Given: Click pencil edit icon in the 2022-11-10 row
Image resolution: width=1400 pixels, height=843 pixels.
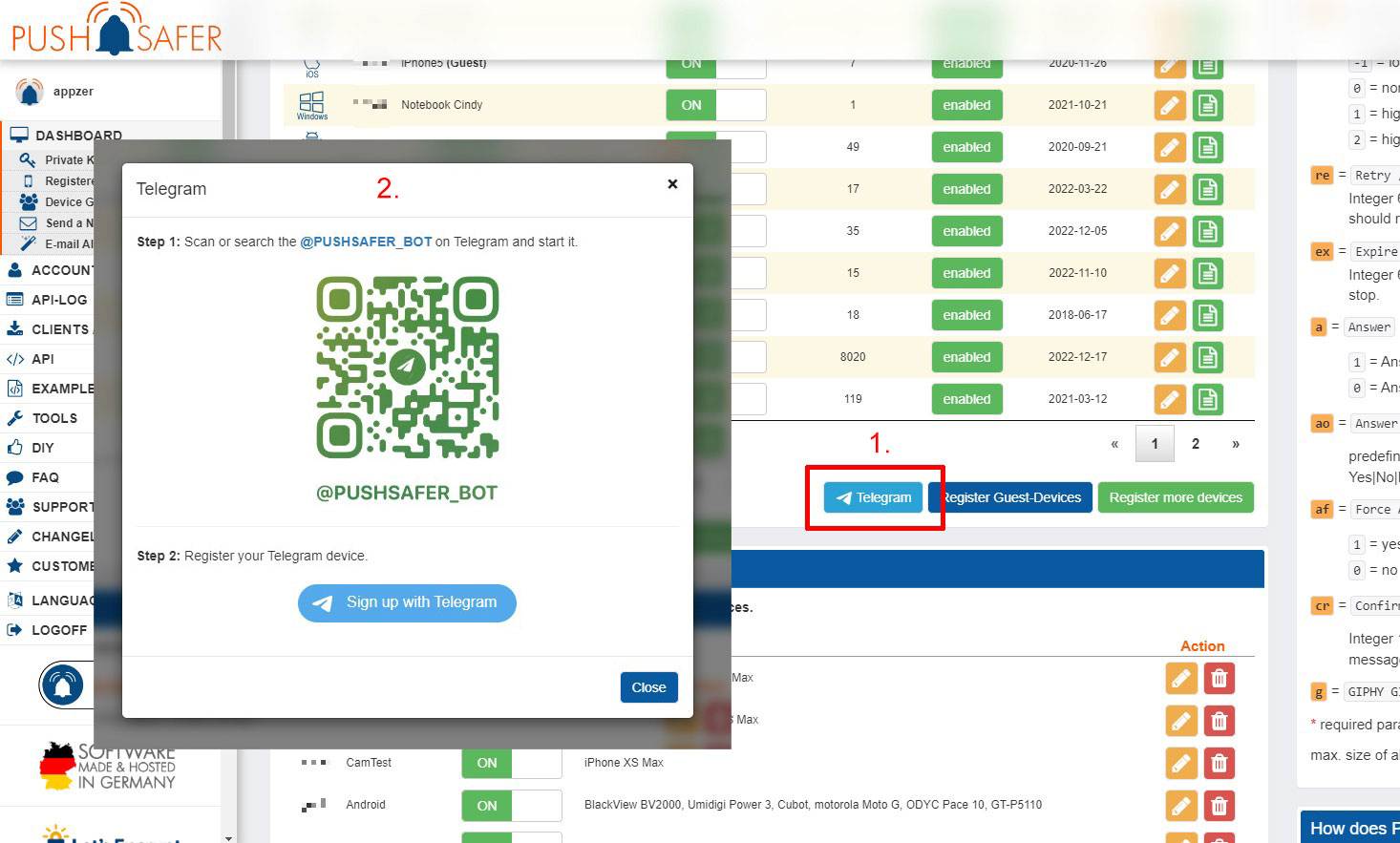Looking at the screenshot, I should [x=1170, y=273].
